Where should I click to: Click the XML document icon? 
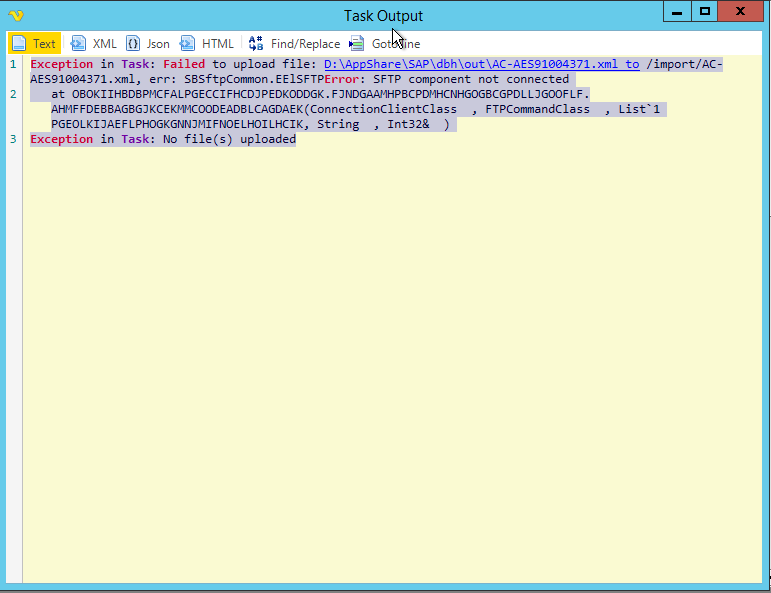tap(78, 44)
